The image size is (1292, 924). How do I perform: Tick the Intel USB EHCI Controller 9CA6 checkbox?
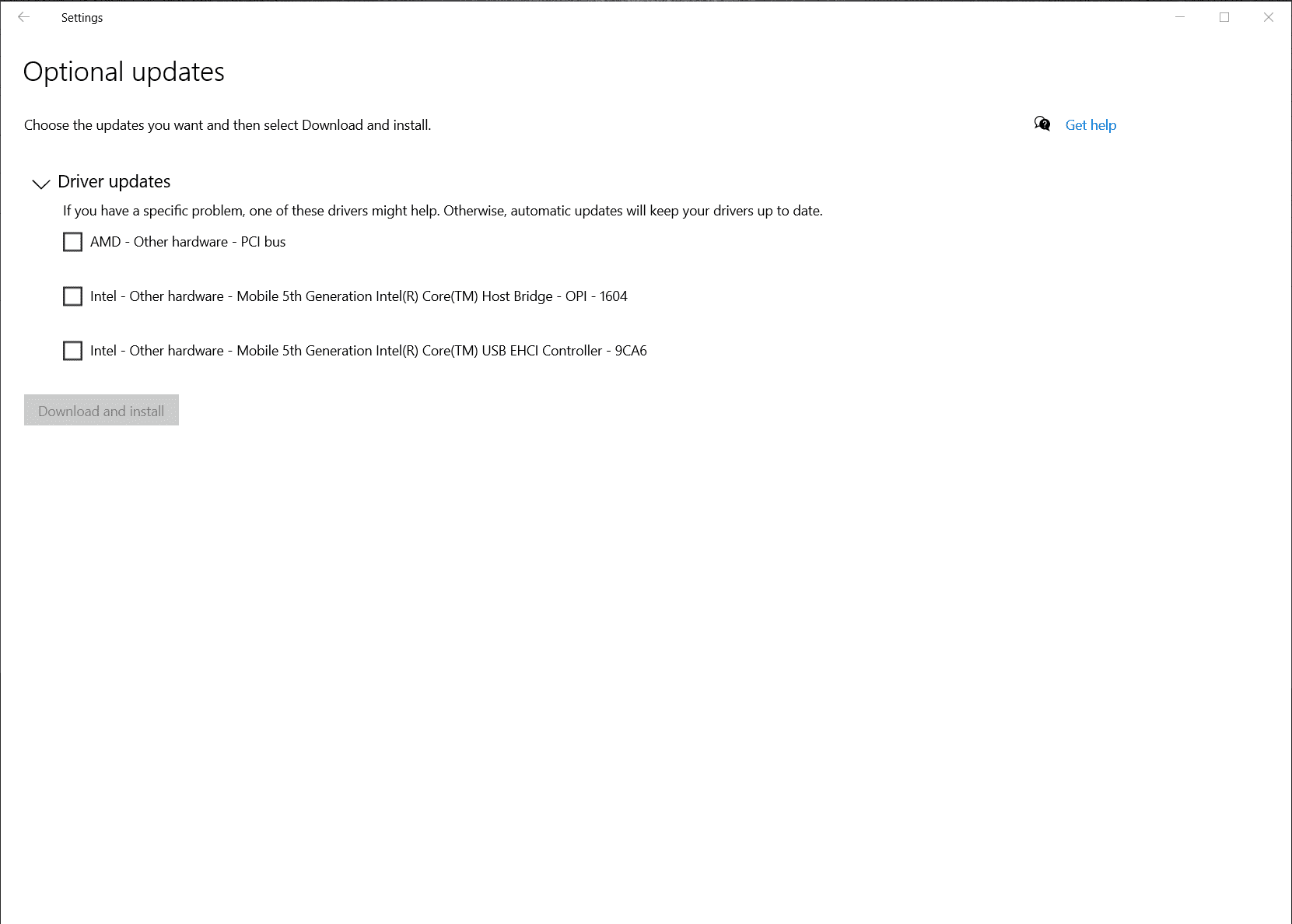pyautogui.click(x=72, y=351)
